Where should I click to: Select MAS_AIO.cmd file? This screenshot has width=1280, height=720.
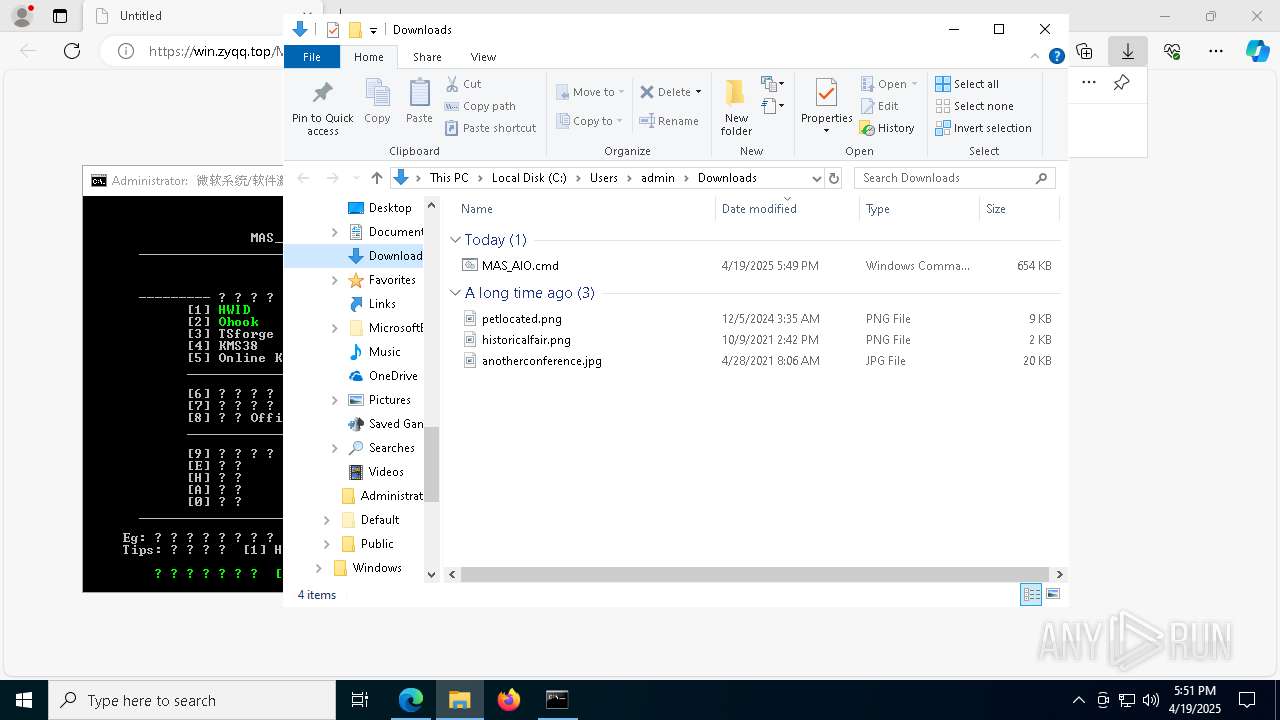(757, 266)
